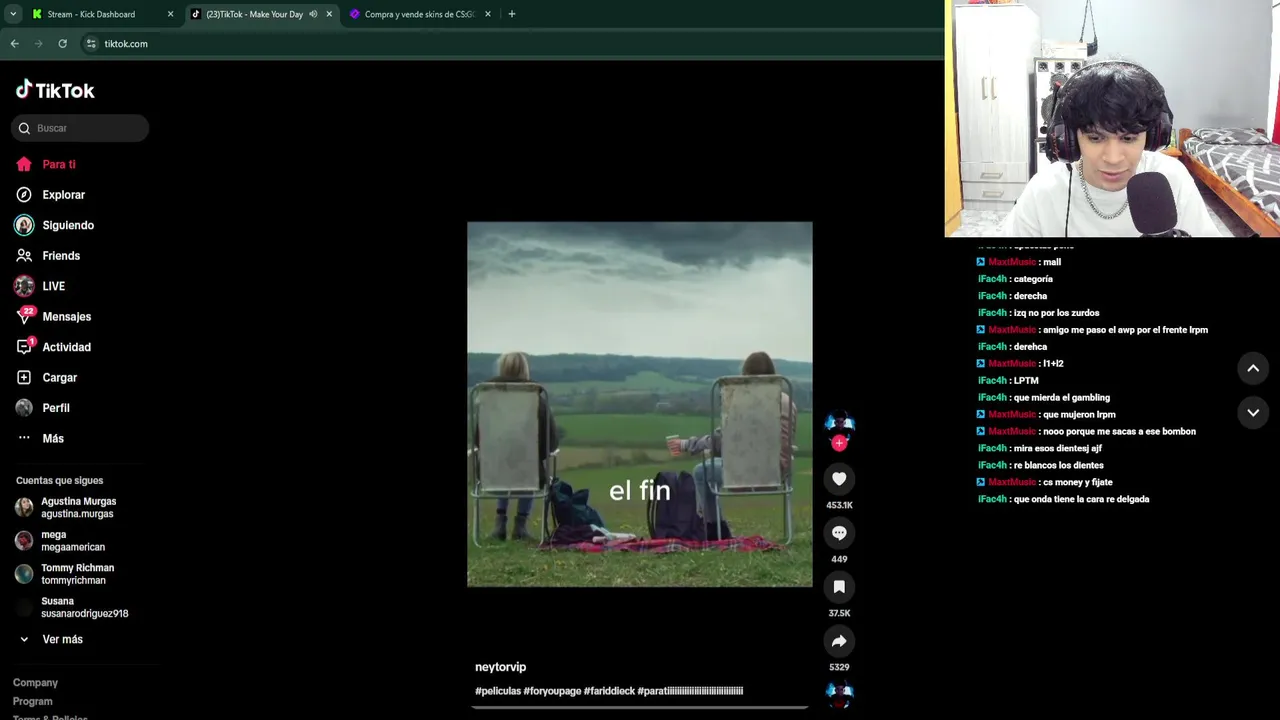Close the Kick Dashboard tab
Image resolution: width=1280 pixels, height=720 pixels.
(x=170, y=14)
